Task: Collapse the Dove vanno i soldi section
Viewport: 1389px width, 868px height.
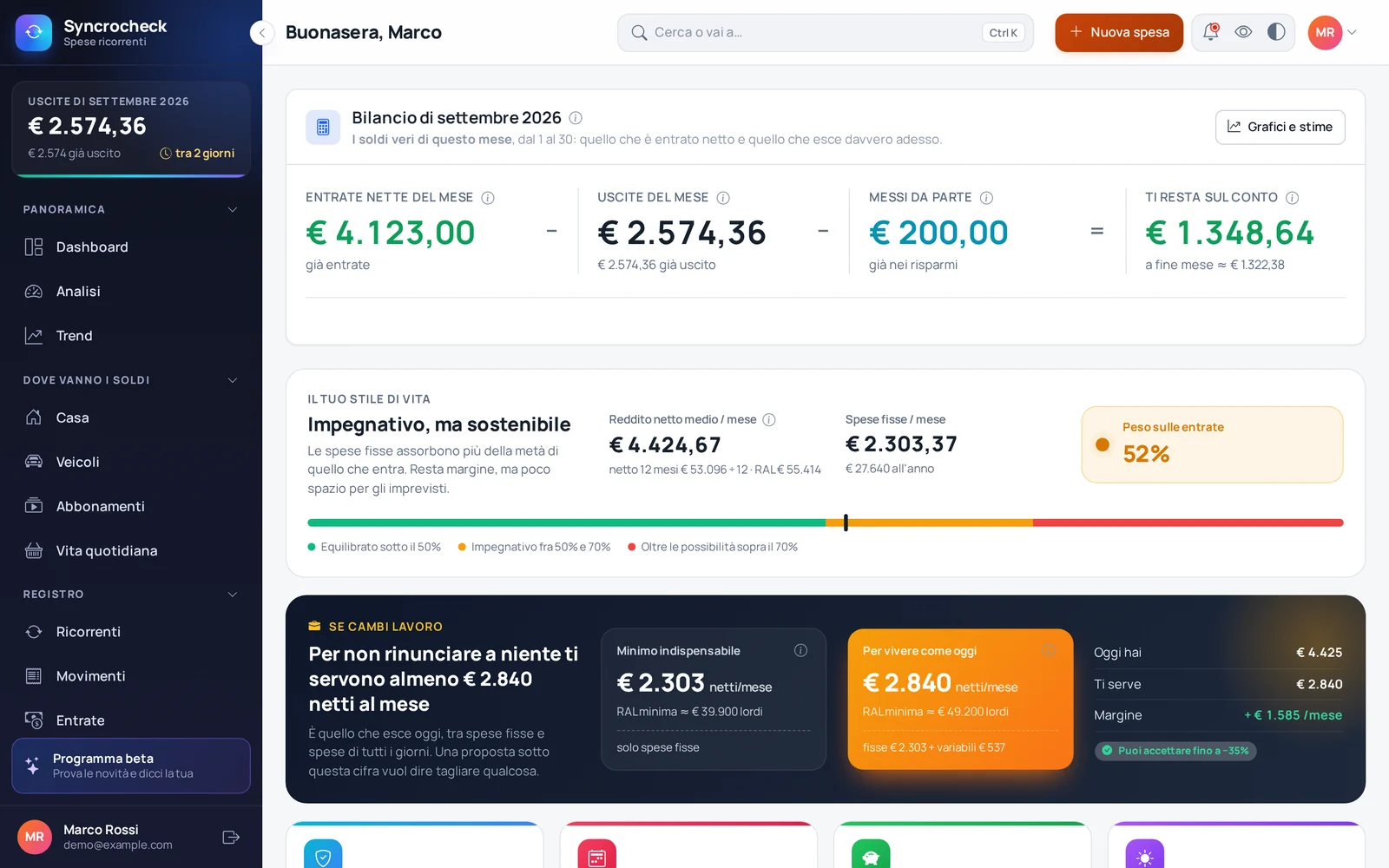Action: coord(232,380)
